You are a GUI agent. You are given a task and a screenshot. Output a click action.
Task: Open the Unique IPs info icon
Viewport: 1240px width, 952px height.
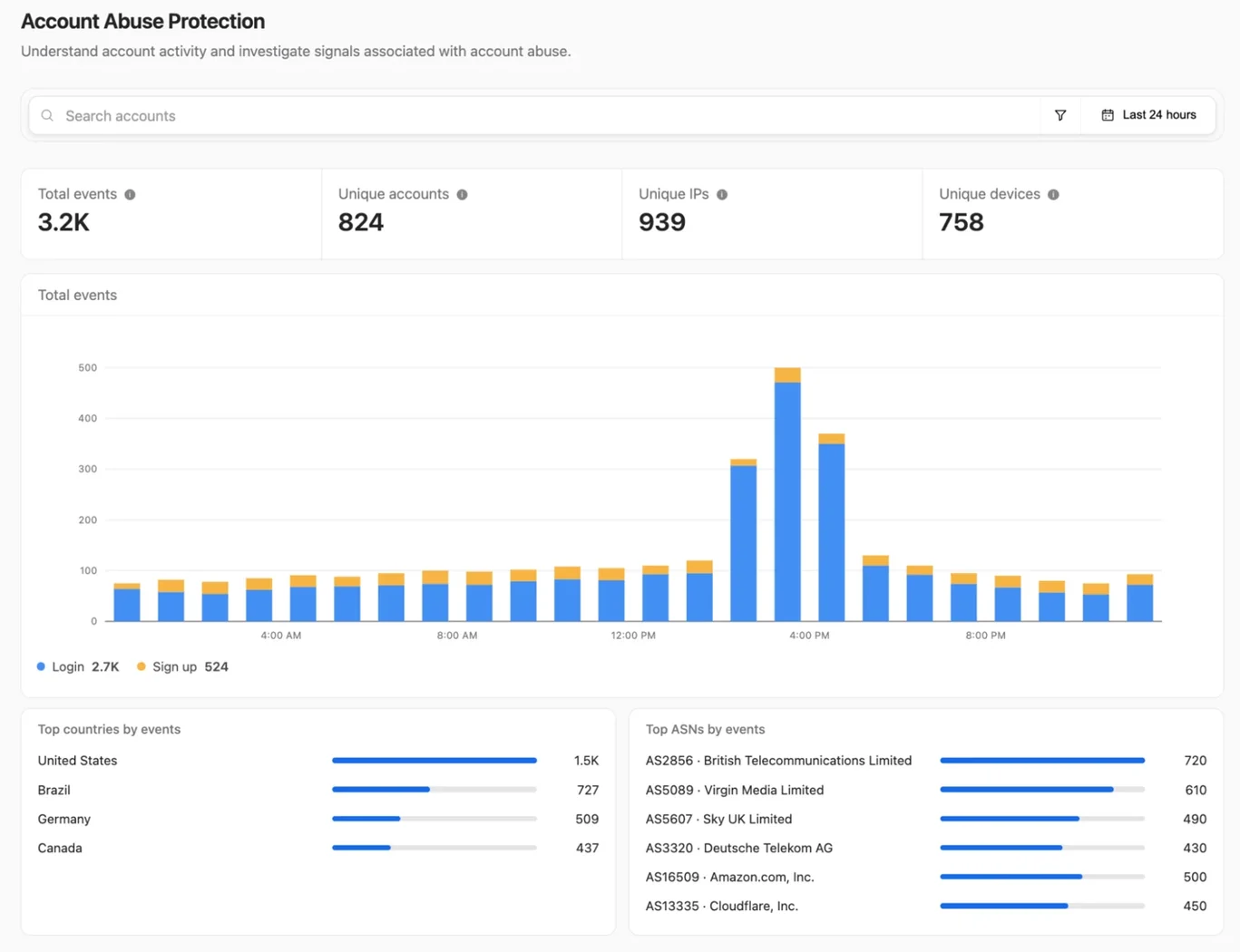pos(722,195)
